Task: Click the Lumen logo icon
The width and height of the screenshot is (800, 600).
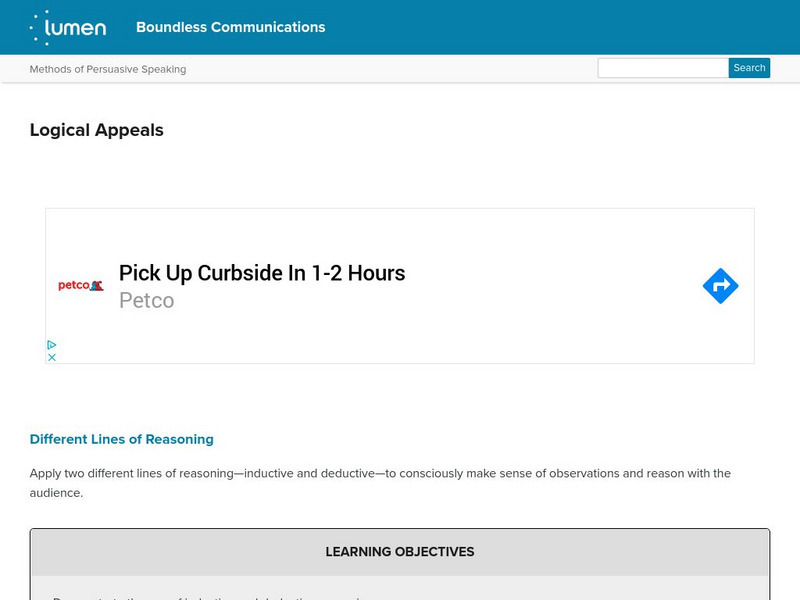Action: coord(68,27)
